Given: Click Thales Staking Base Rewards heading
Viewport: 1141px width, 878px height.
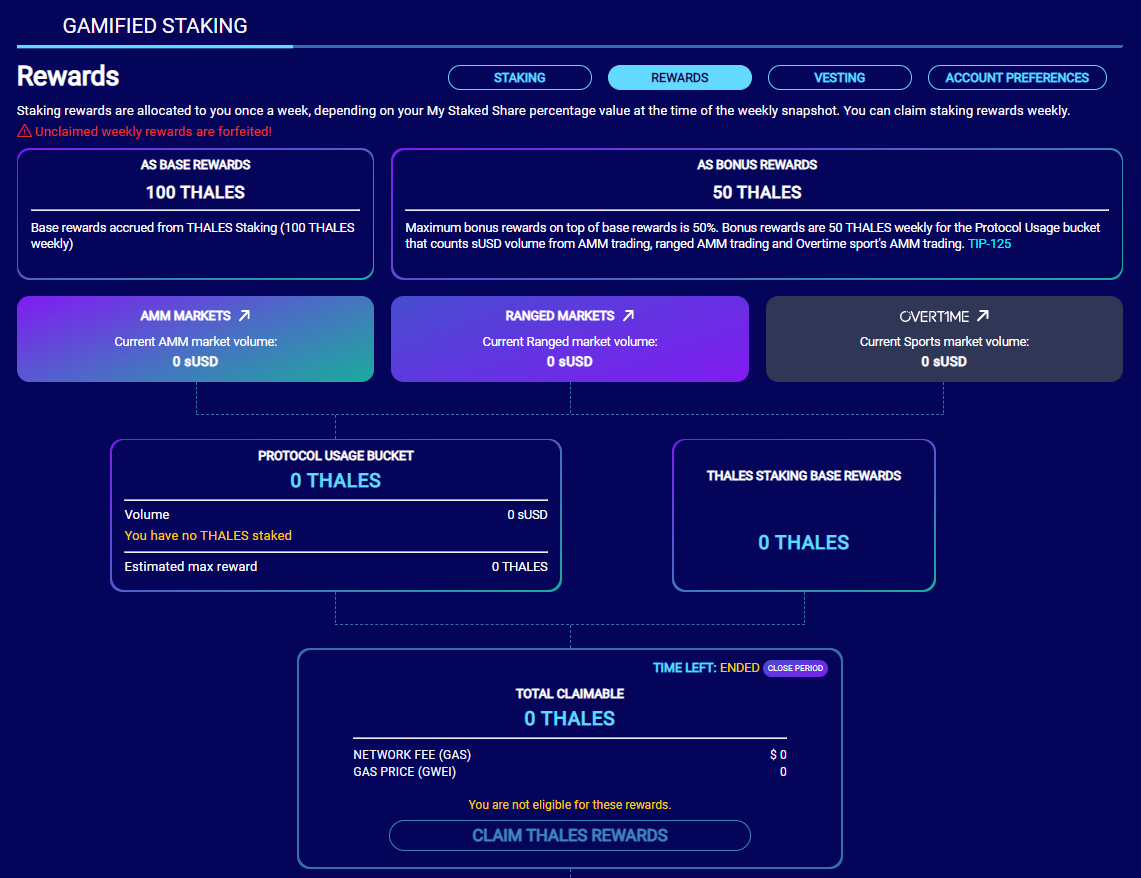Looking at the screenshot, I should (803, 476).
